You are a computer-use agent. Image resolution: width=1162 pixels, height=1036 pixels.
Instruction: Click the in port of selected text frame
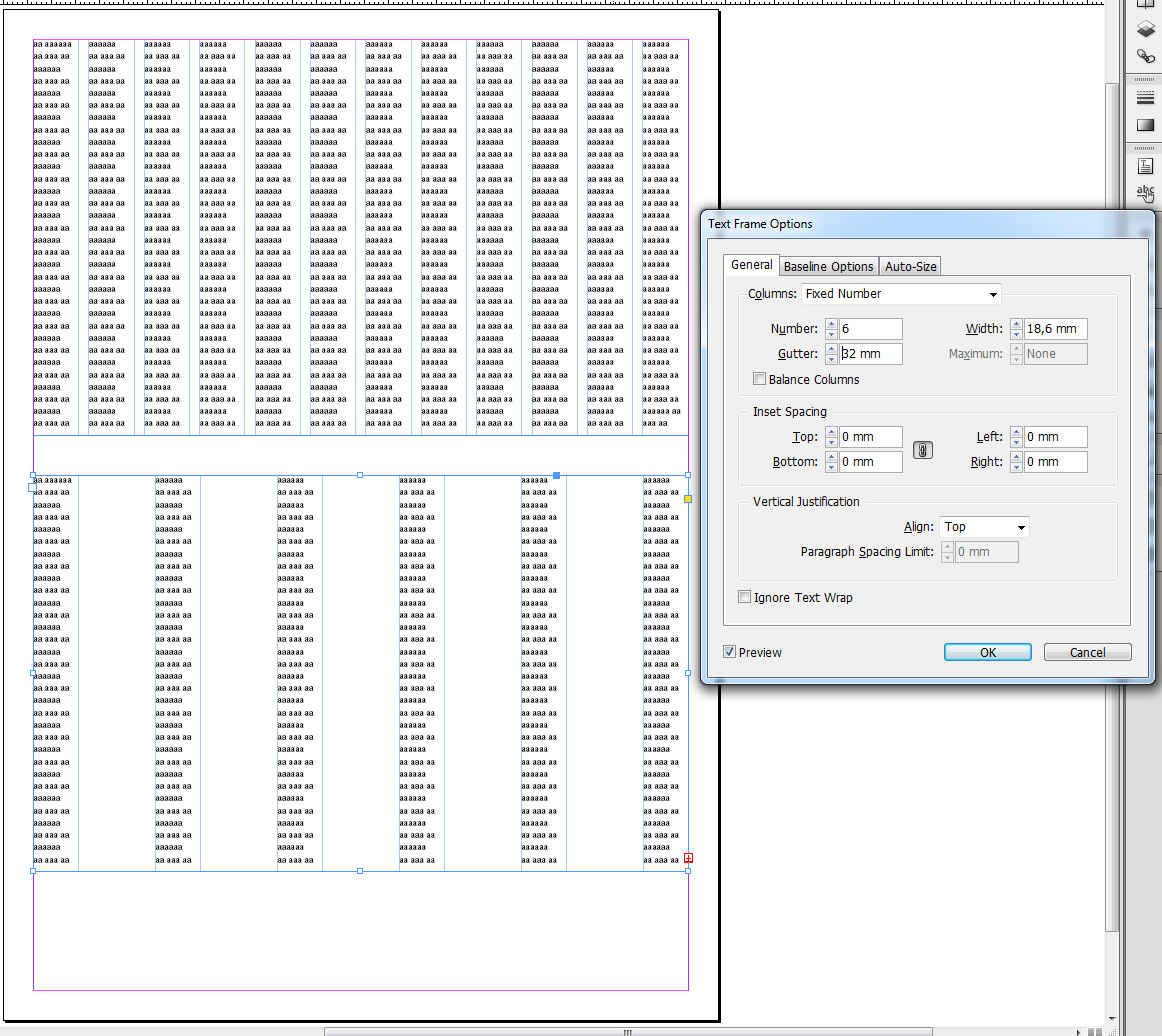(33, 488)
